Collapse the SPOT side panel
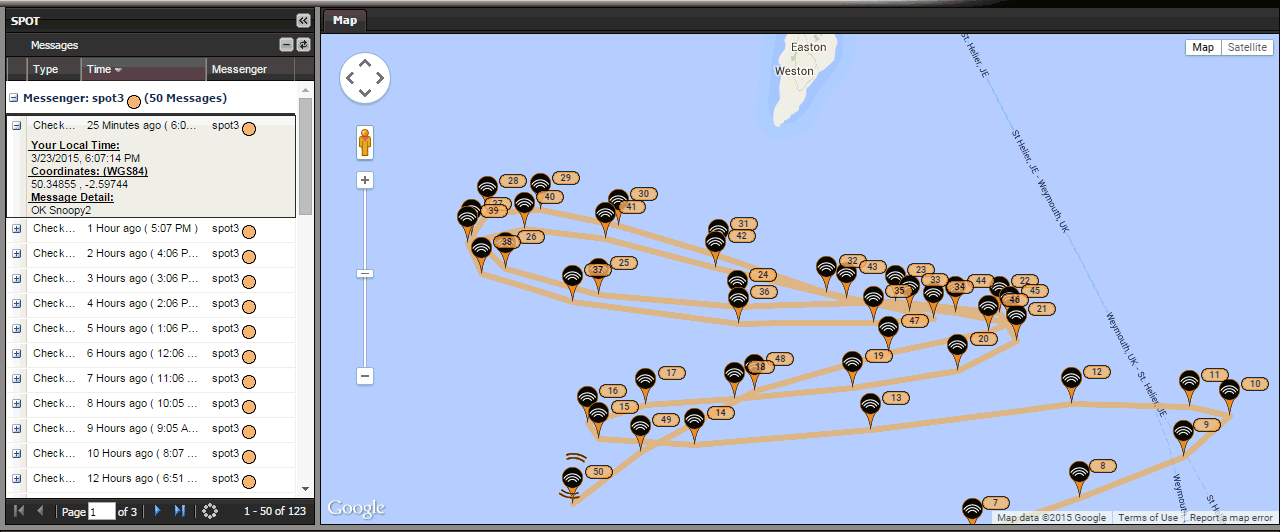This screenshot has width=1280, height=532. click(303, 20)
